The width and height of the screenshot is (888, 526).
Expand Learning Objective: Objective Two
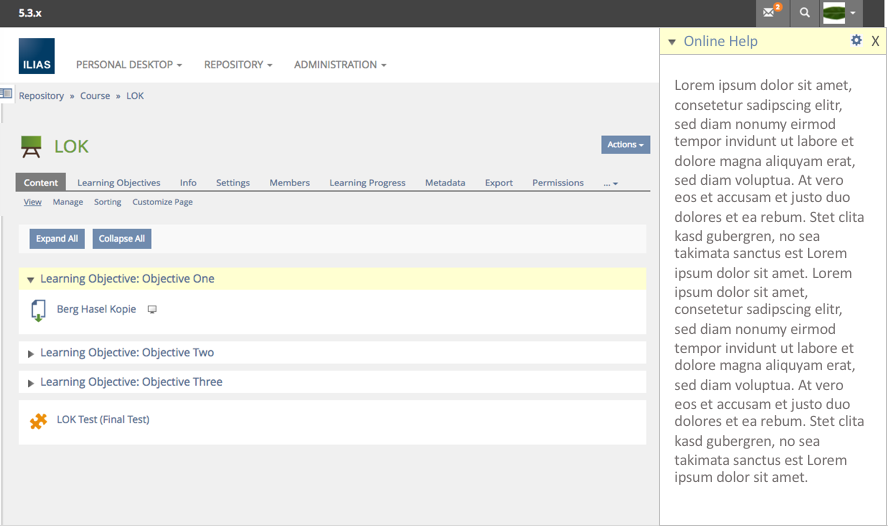(31, 354)
